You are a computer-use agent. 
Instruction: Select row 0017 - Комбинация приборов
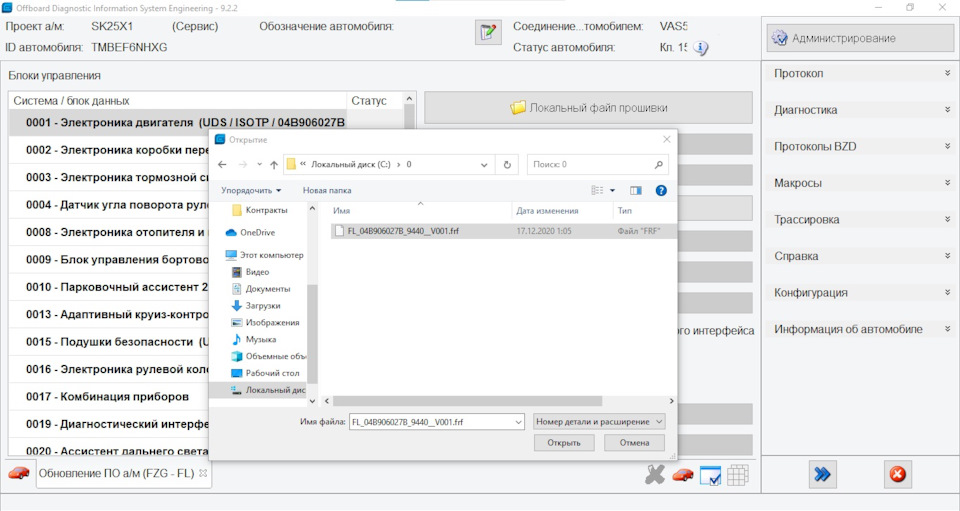click(x=109, y=397)
